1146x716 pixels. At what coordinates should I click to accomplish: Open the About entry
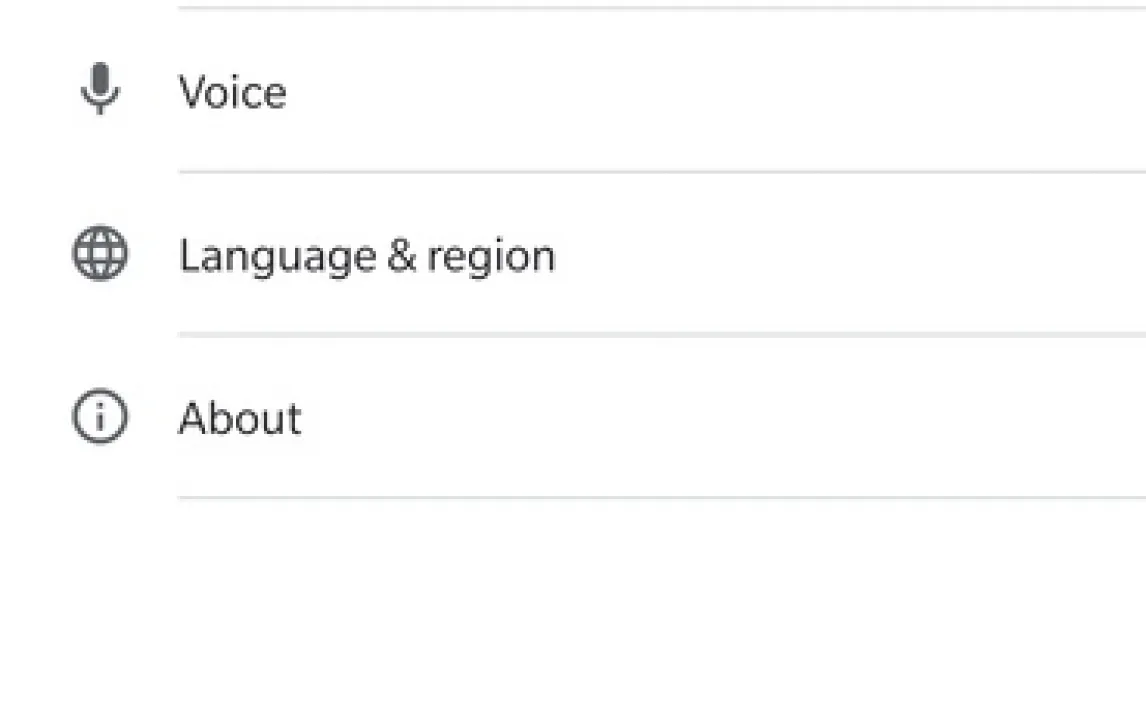pyautogui.click(x=239, y=418)
